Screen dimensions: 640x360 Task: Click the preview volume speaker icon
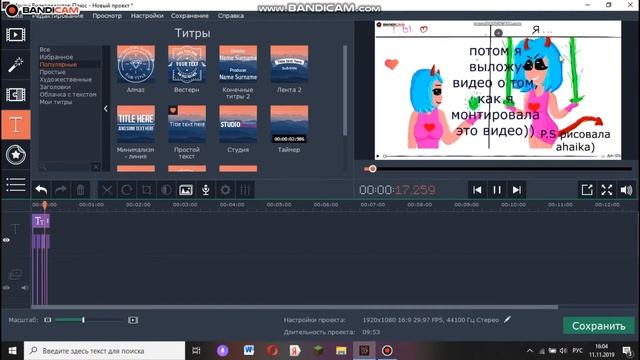(x=626, y=190)
